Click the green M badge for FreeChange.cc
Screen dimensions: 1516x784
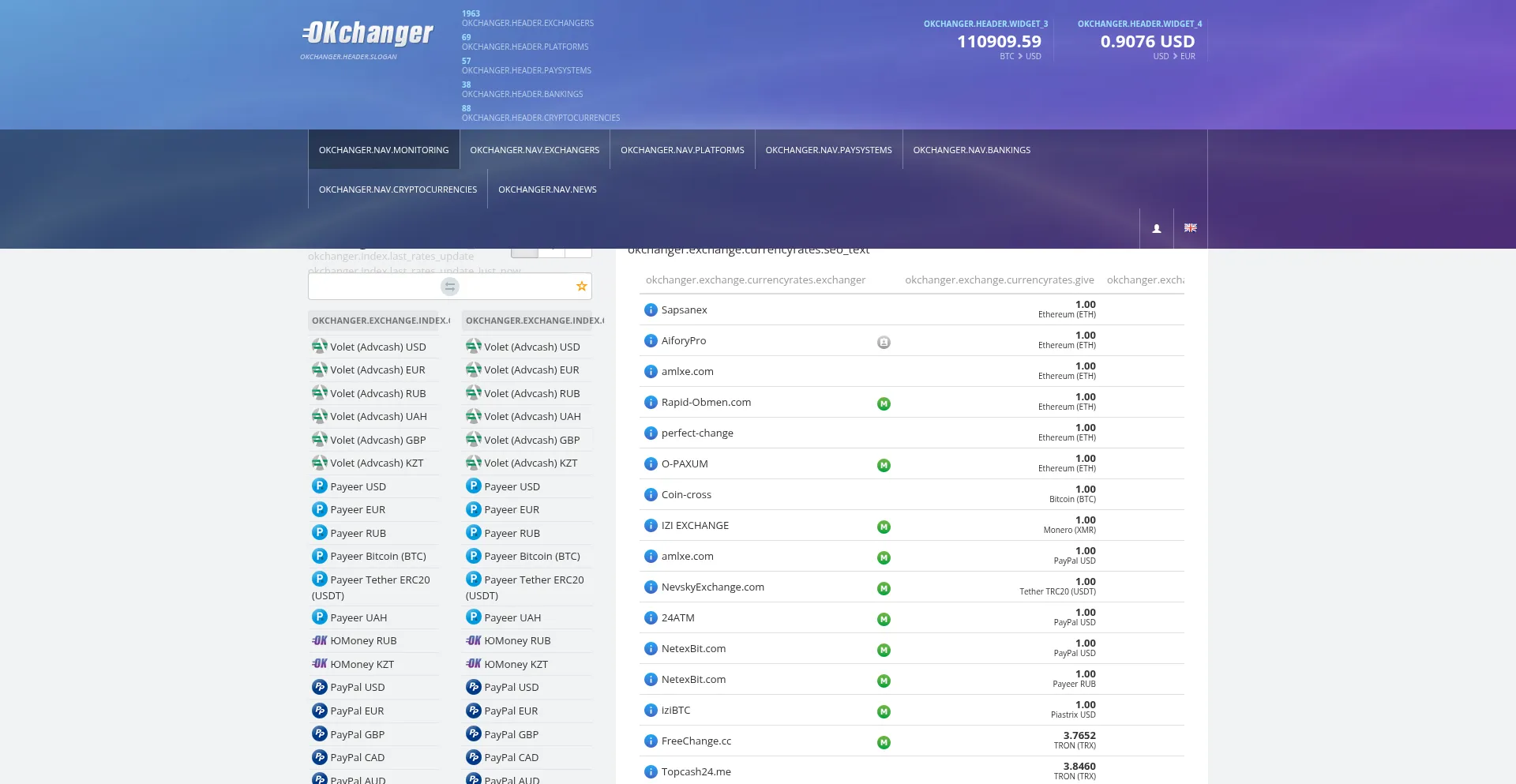point(884,742)
